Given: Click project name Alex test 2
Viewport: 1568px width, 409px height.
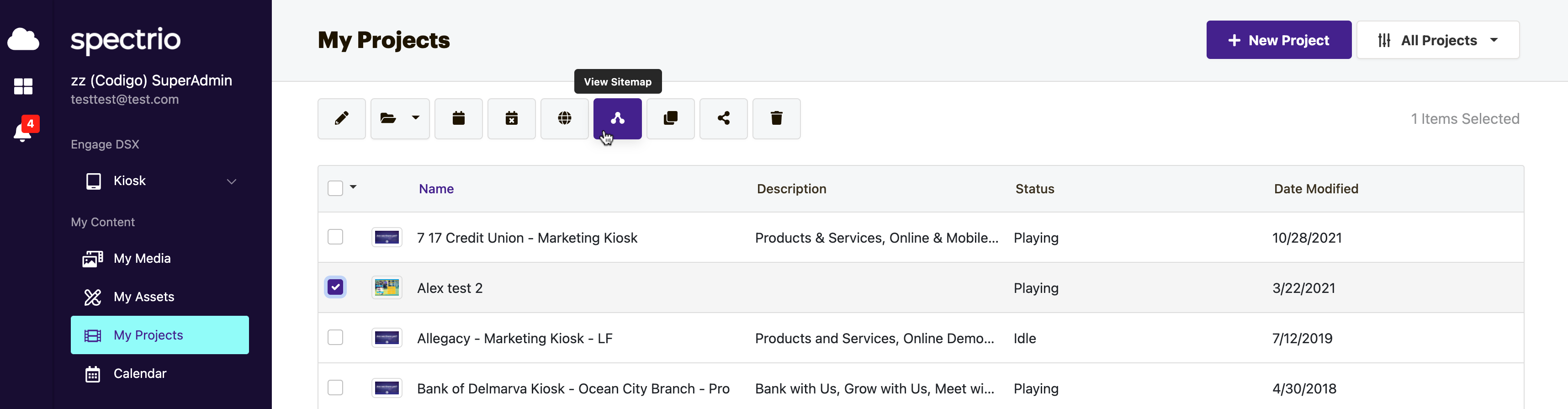Looking at the screenshot, I should tap(450, 288).
